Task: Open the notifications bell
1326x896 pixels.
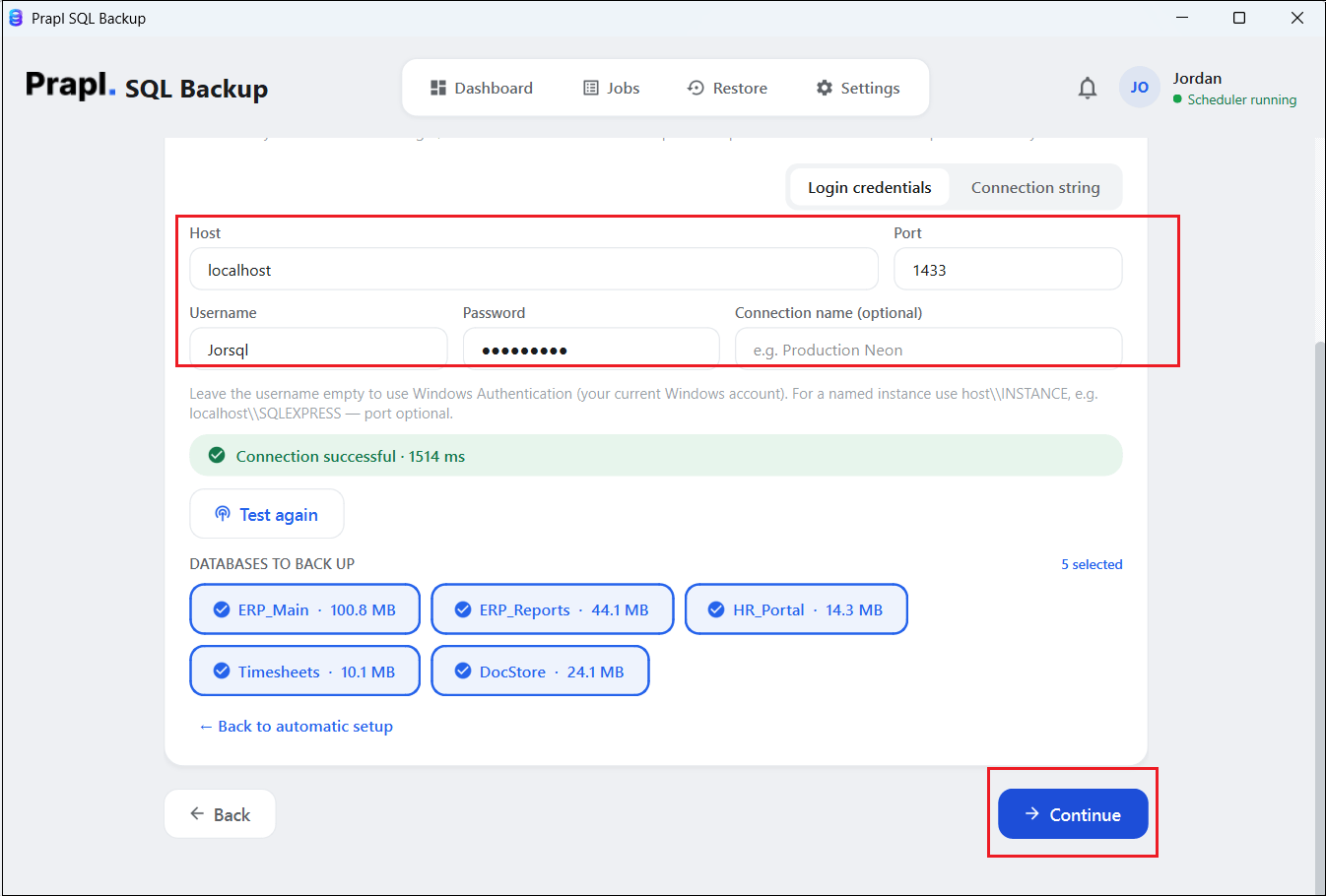Action: tap(1088, 88)
